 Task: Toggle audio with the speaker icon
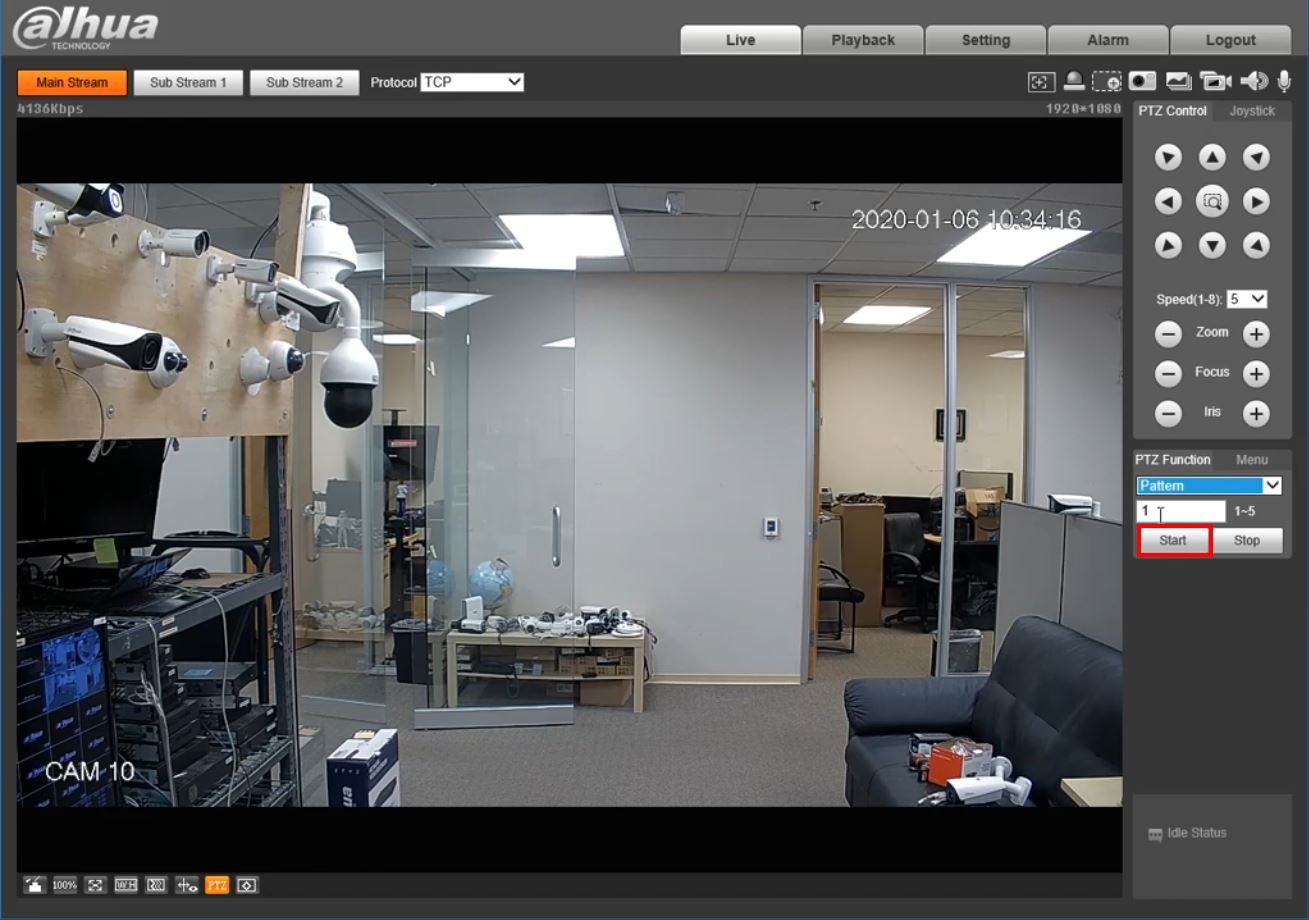click(x=1253, y=82)
